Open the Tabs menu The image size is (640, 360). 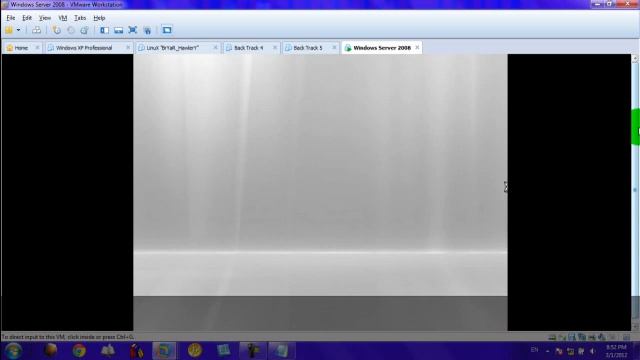(x=80, y=18)
